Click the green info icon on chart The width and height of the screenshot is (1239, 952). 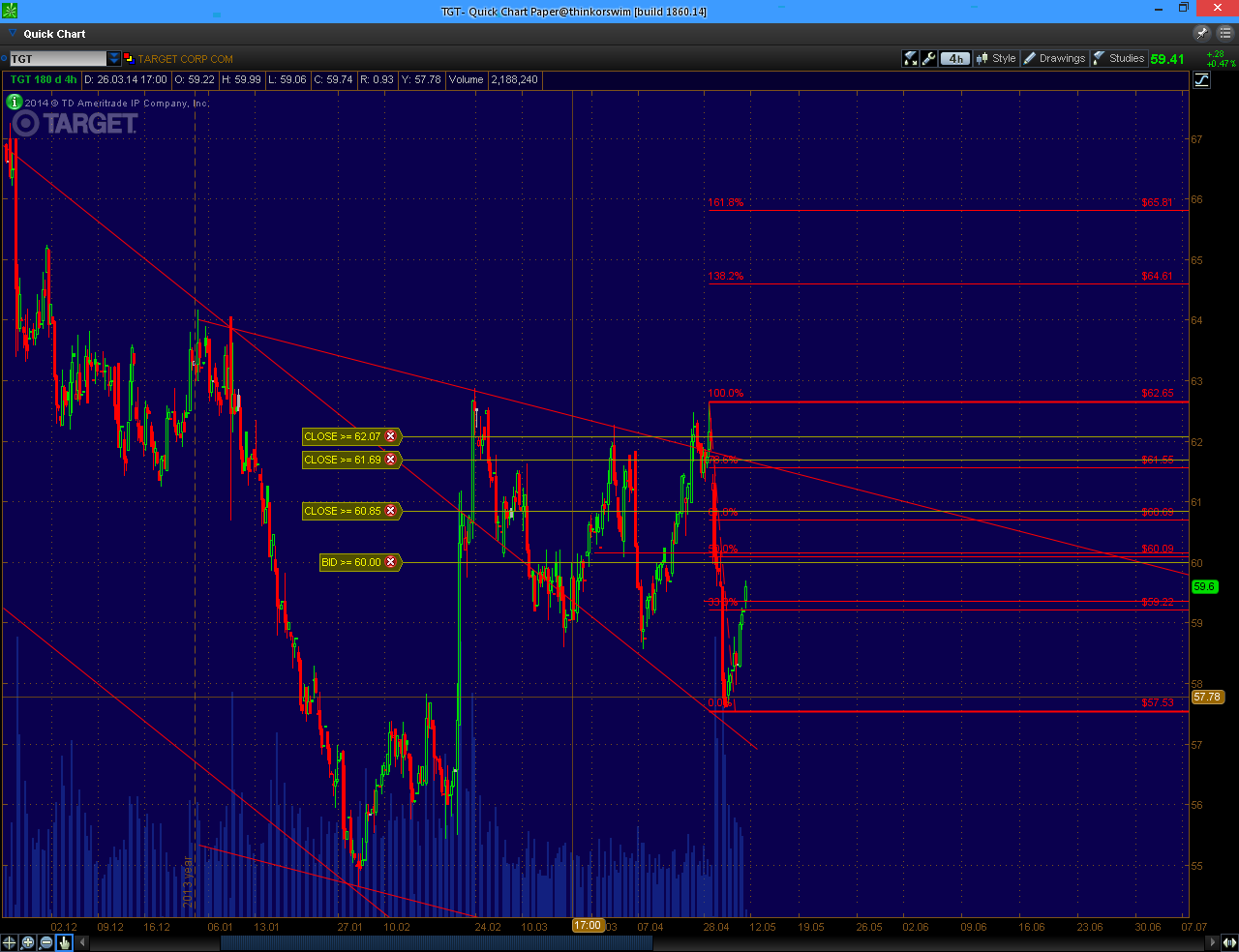pyautogui.click(x=15, y=102)
